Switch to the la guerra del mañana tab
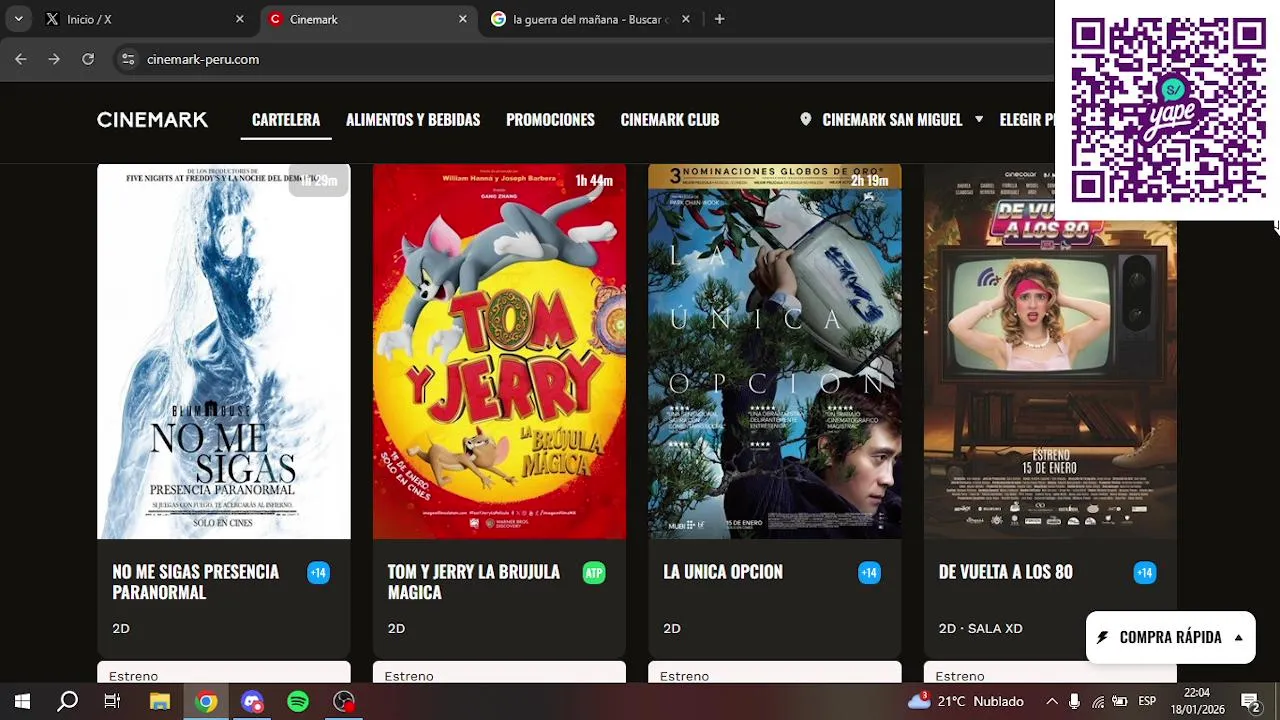Viewport: 1280px width, 720px height. click(592, 19)
